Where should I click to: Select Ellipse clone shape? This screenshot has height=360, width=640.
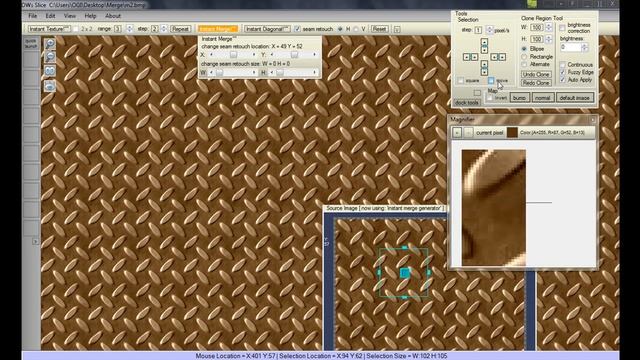(x=524, y=49)
